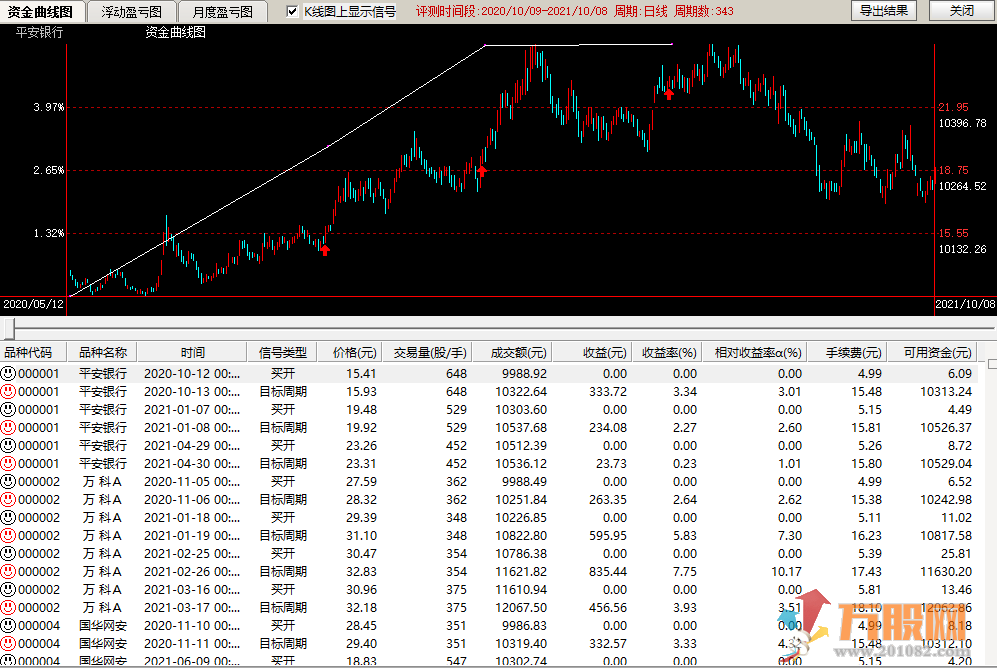Click the 3.97% axis label
The image size is (997, 668).
[49, 107]
